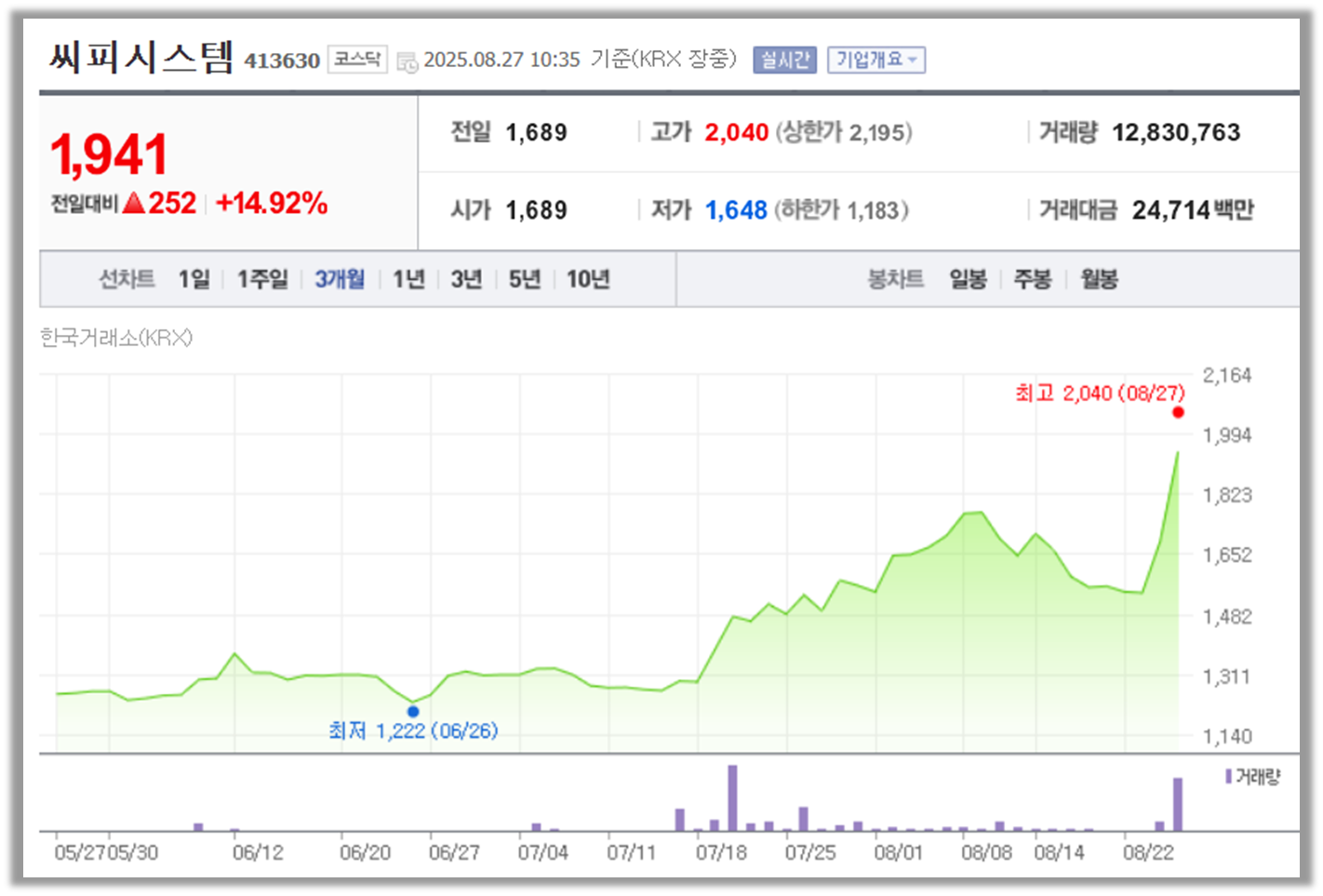Click the 저가 value 1,648

[x=736, y=211]
